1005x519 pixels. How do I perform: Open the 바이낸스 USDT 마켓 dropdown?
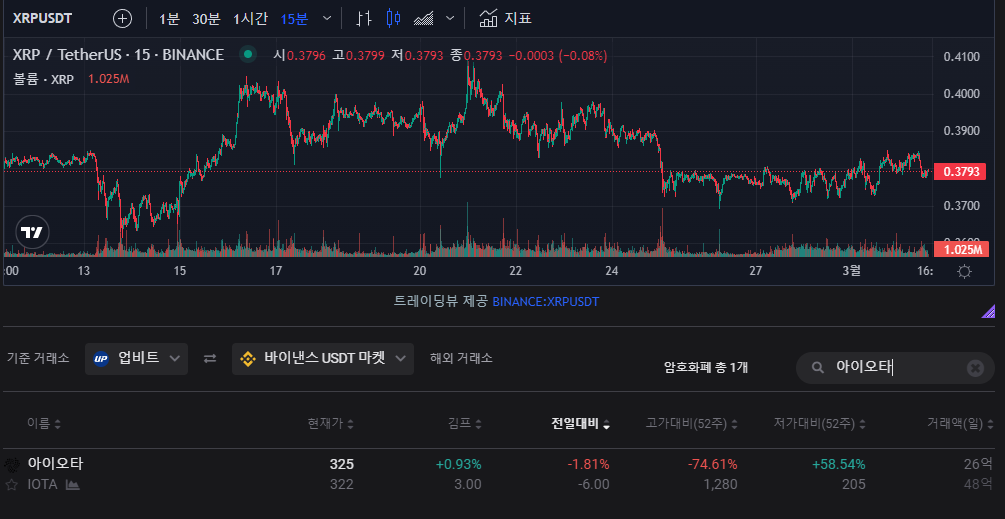323,359
